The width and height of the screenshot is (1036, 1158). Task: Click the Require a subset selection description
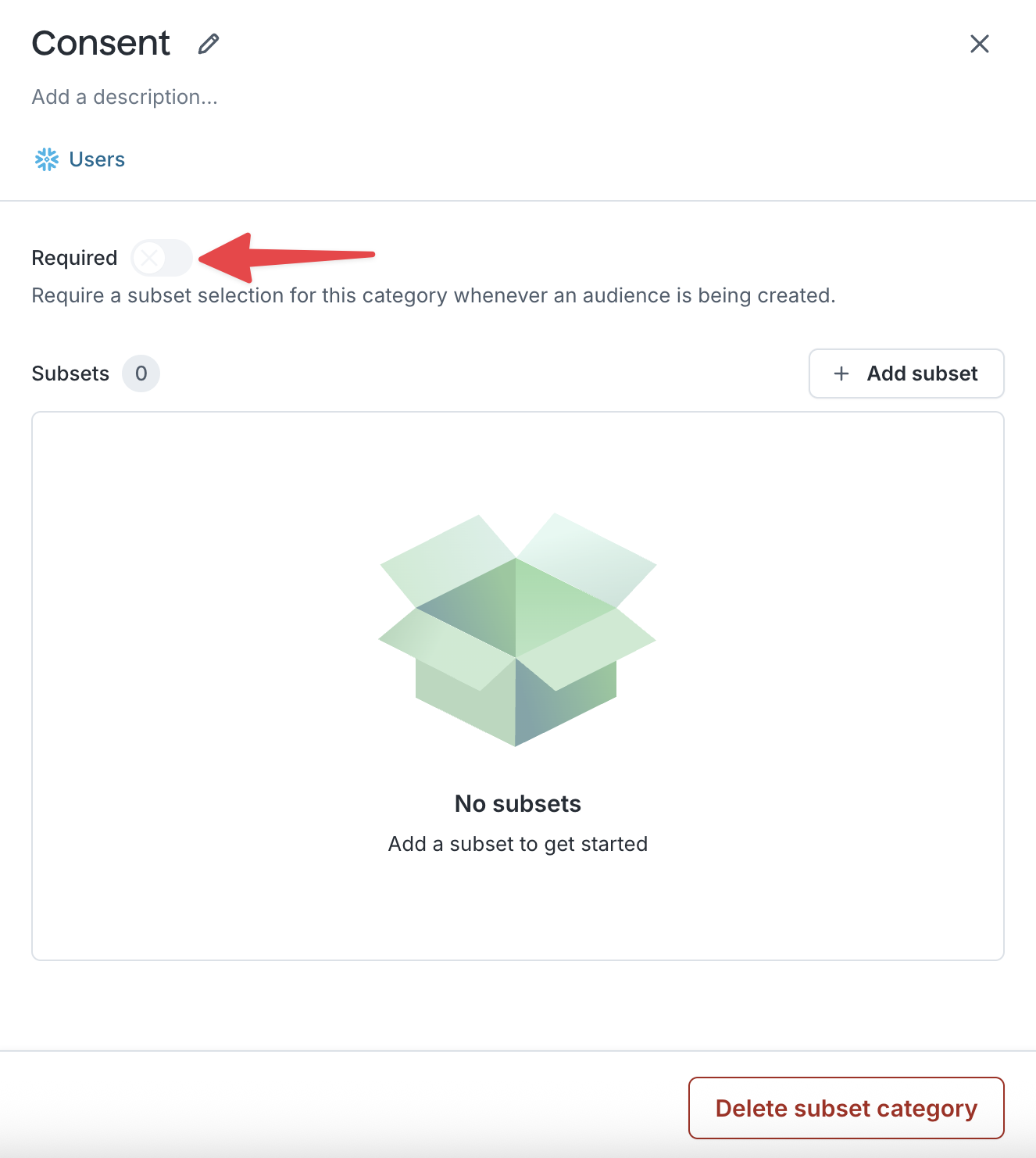(x=434, y=295)
